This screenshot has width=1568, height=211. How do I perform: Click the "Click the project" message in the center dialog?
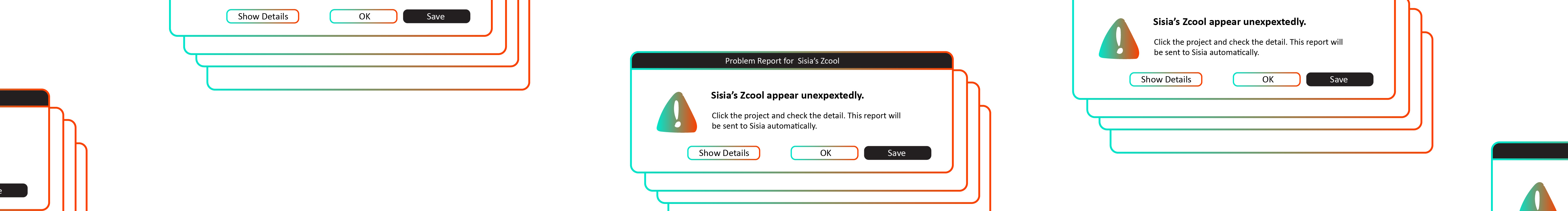[805, 121]
